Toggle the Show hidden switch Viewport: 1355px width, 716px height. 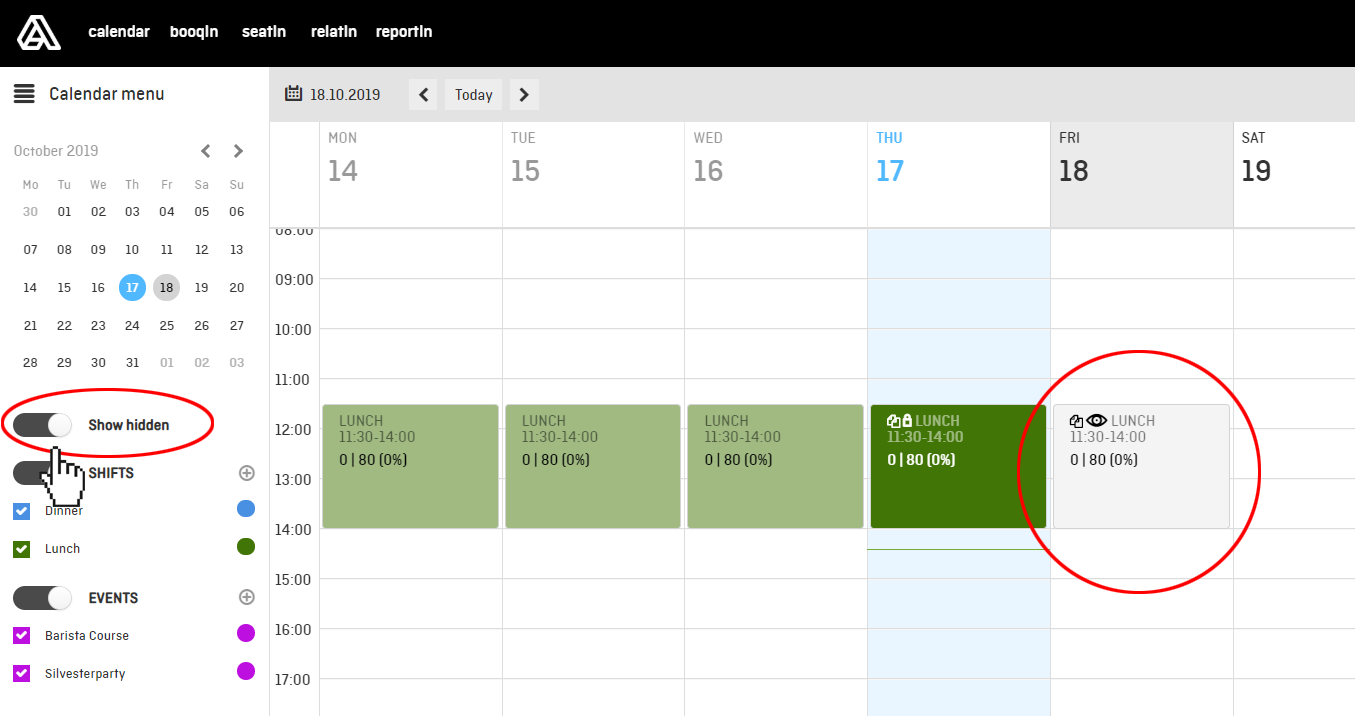point(42,425)
